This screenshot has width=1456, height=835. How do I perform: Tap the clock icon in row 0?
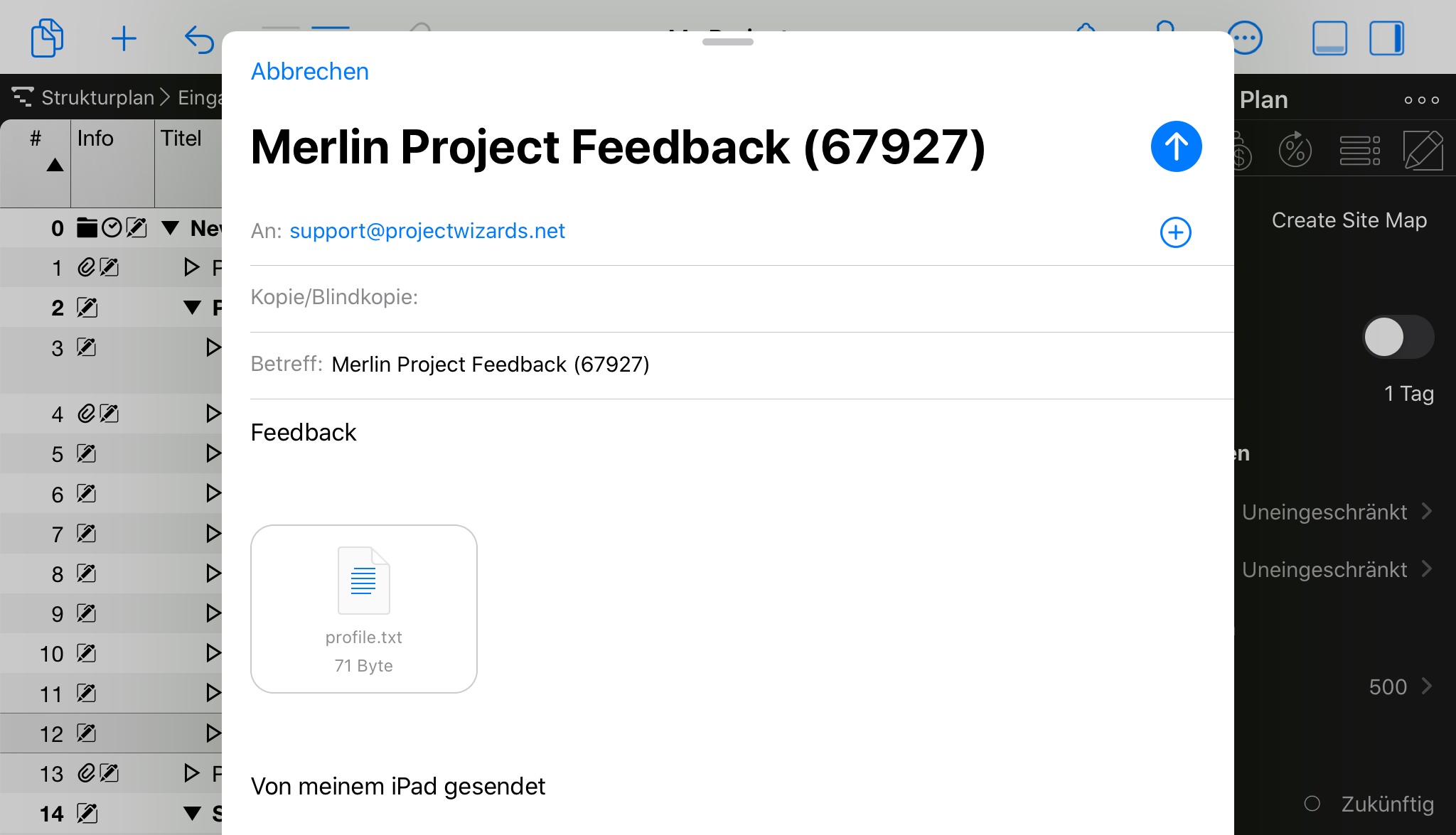pos(112,227)
